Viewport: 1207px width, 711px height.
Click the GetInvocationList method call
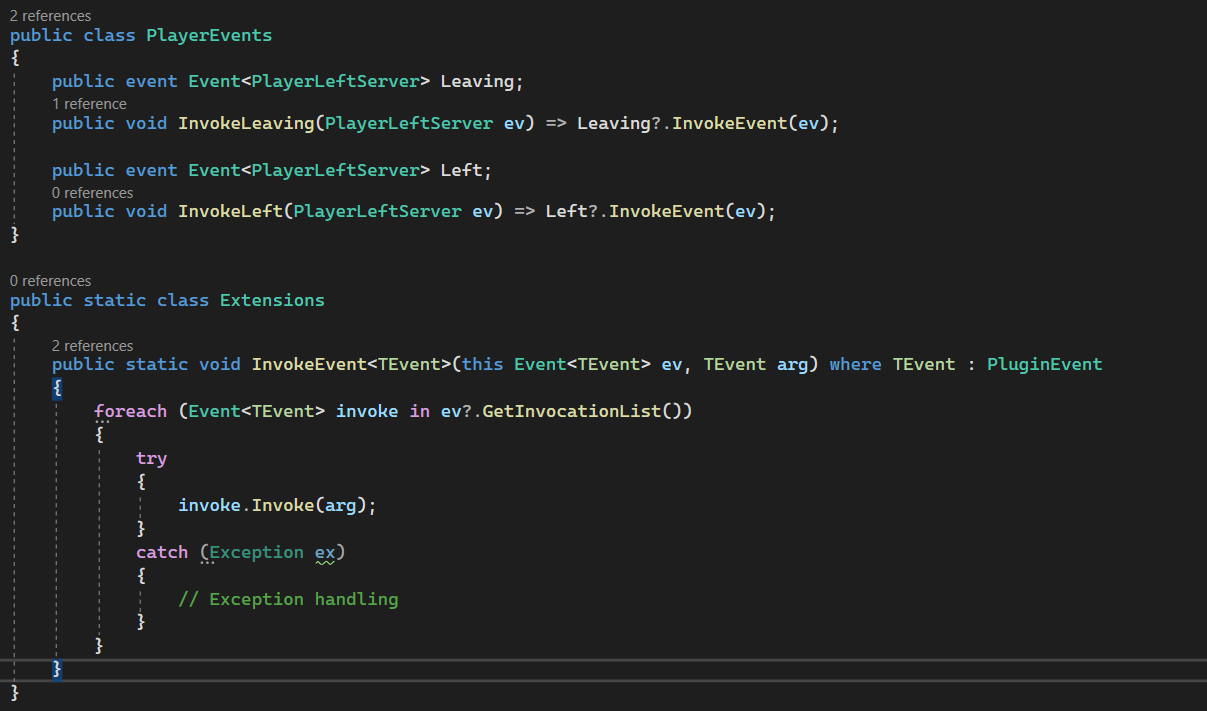coord(572,411)
